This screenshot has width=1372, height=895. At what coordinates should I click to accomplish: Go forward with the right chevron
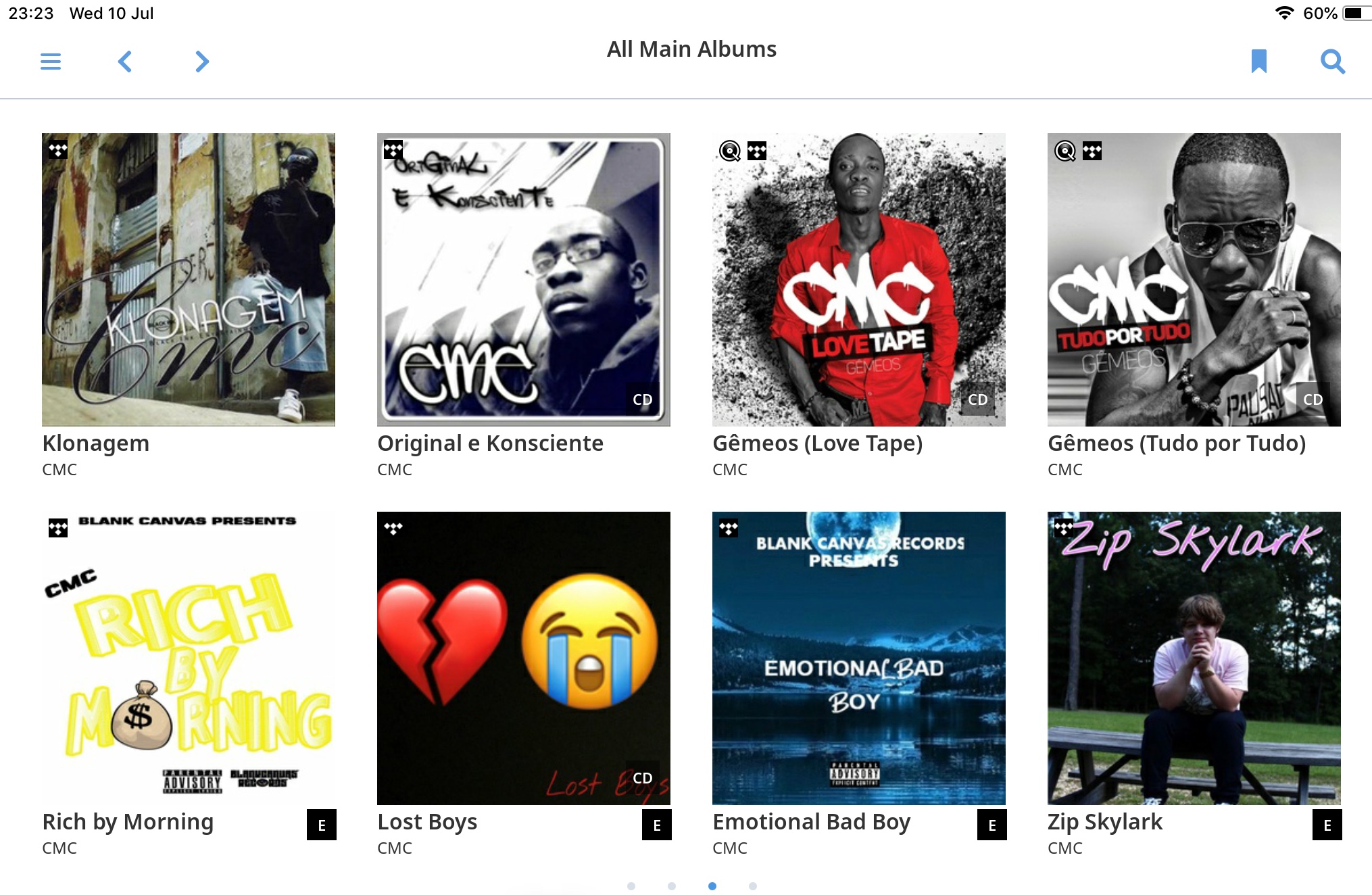coord(201,62)
